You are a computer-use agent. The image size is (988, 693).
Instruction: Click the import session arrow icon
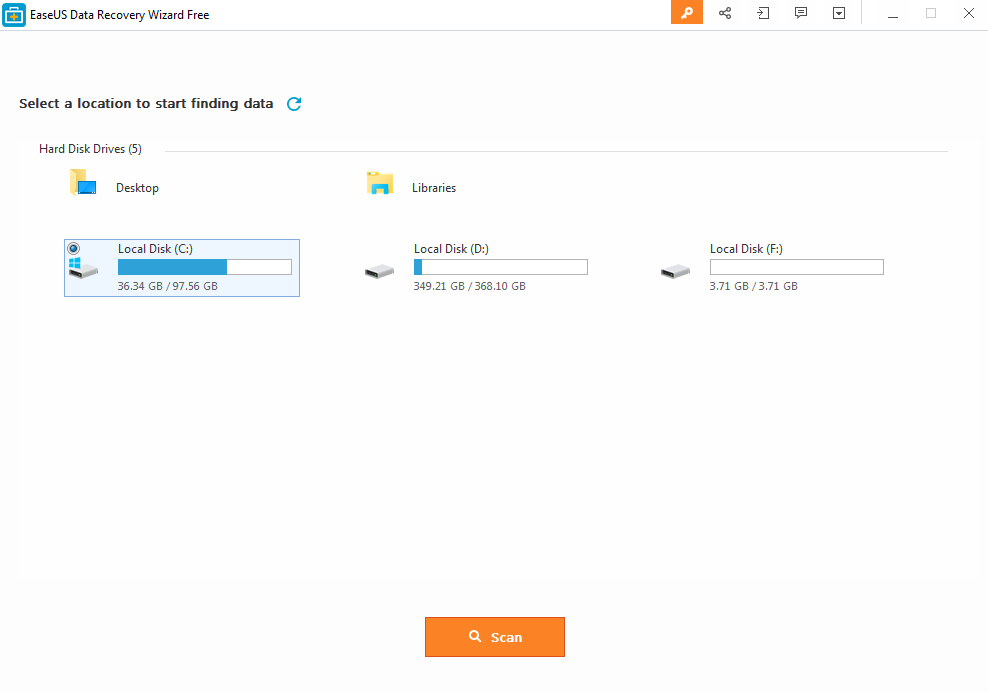click(x=763, y=13)
